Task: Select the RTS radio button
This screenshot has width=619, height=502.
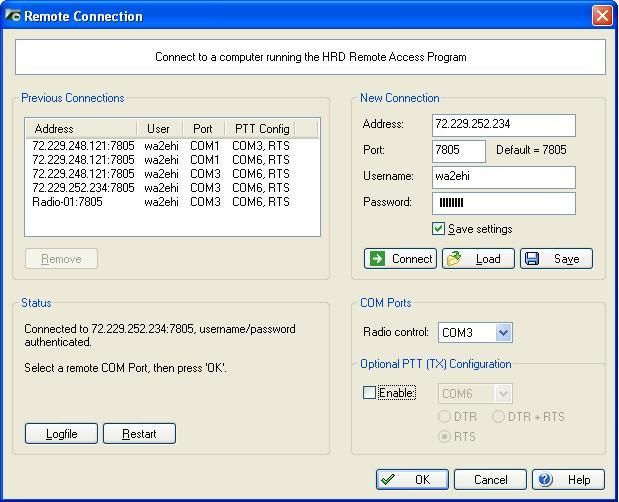Action: (445, 437)
